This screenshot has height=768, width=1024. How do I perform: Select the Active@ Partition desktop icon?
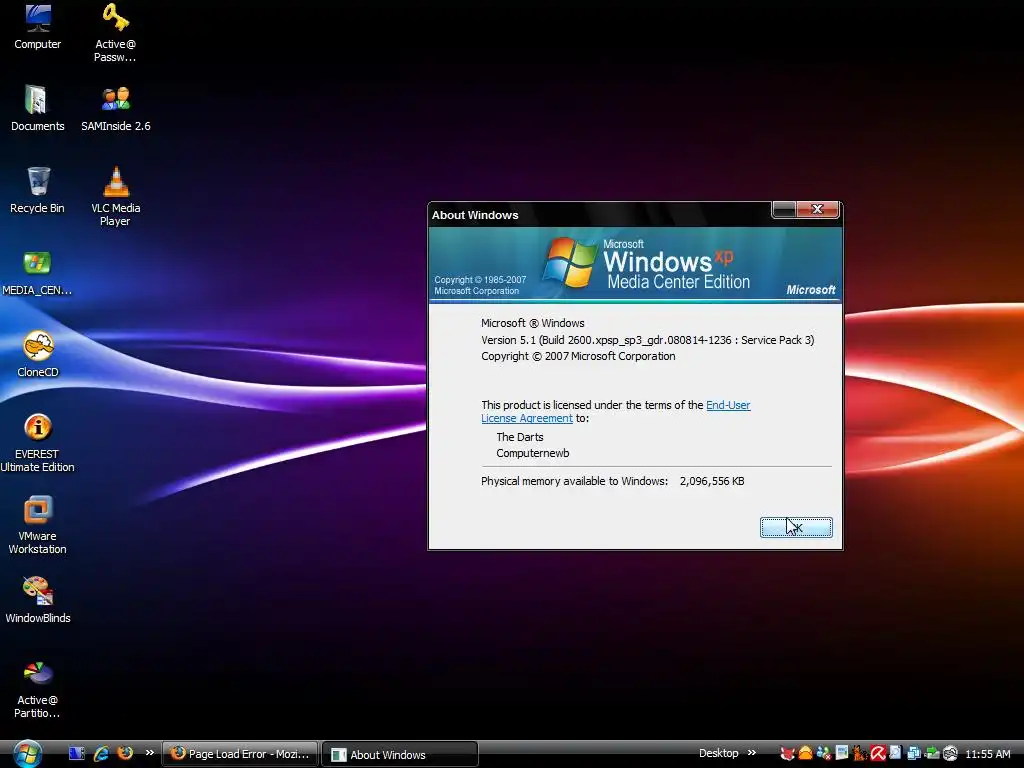coord(37,690)
